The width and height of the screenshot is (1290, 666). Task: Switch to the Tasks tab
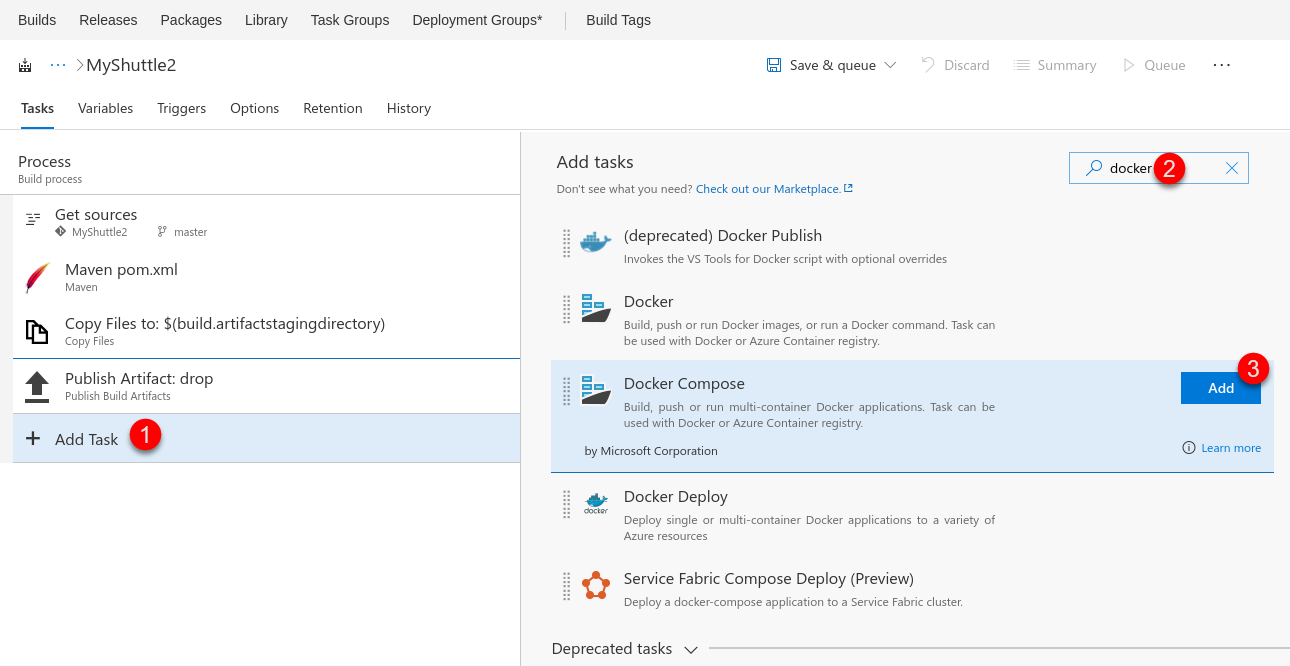click(37, 108)
